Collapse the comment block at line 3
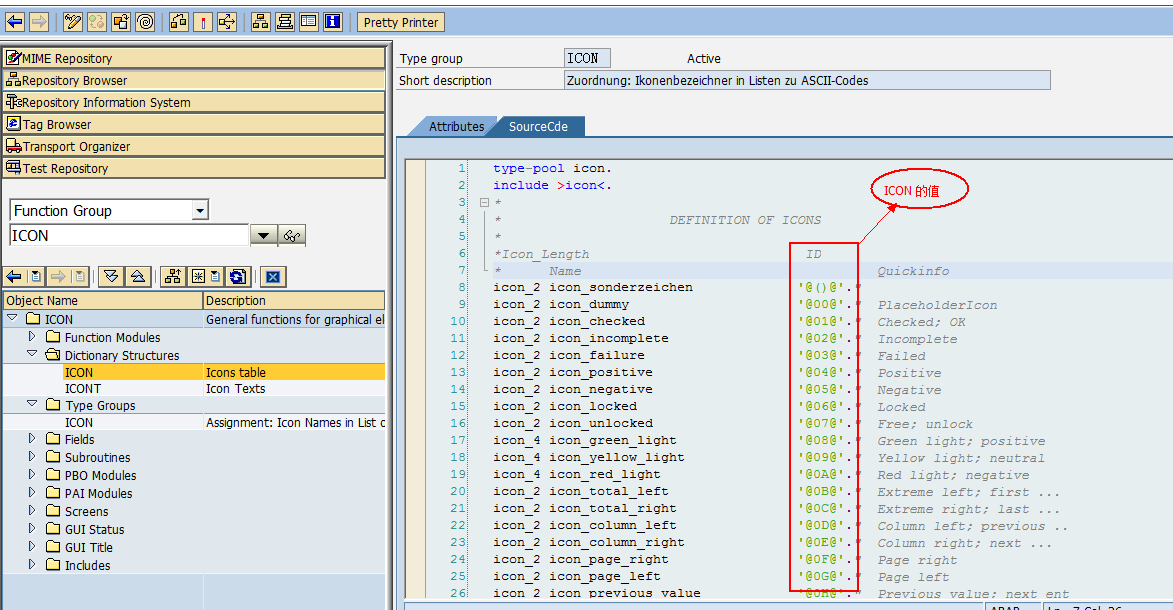This screenshot has width=1173, height=610. (x=484, y=202)
